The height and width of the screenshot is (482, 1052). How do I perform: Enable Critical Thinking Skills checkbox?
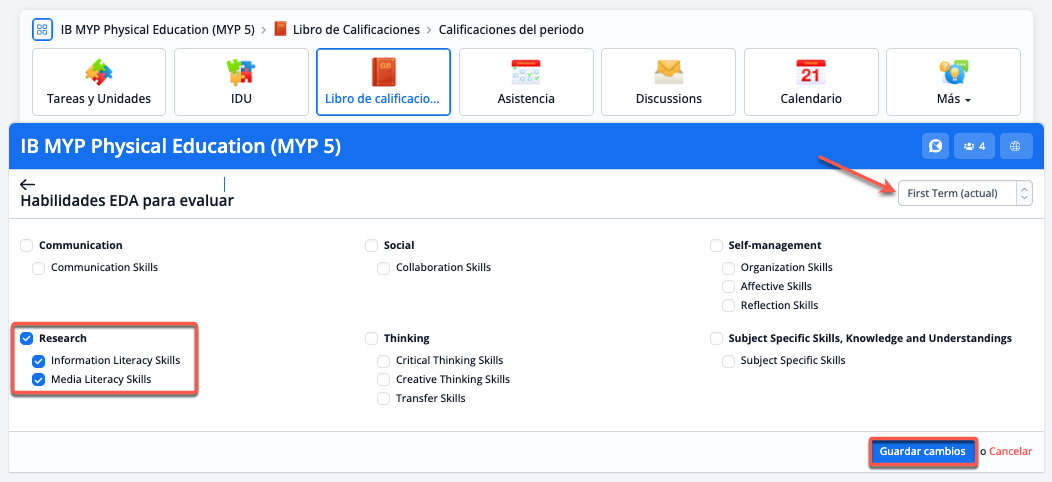tap(383, 360)
